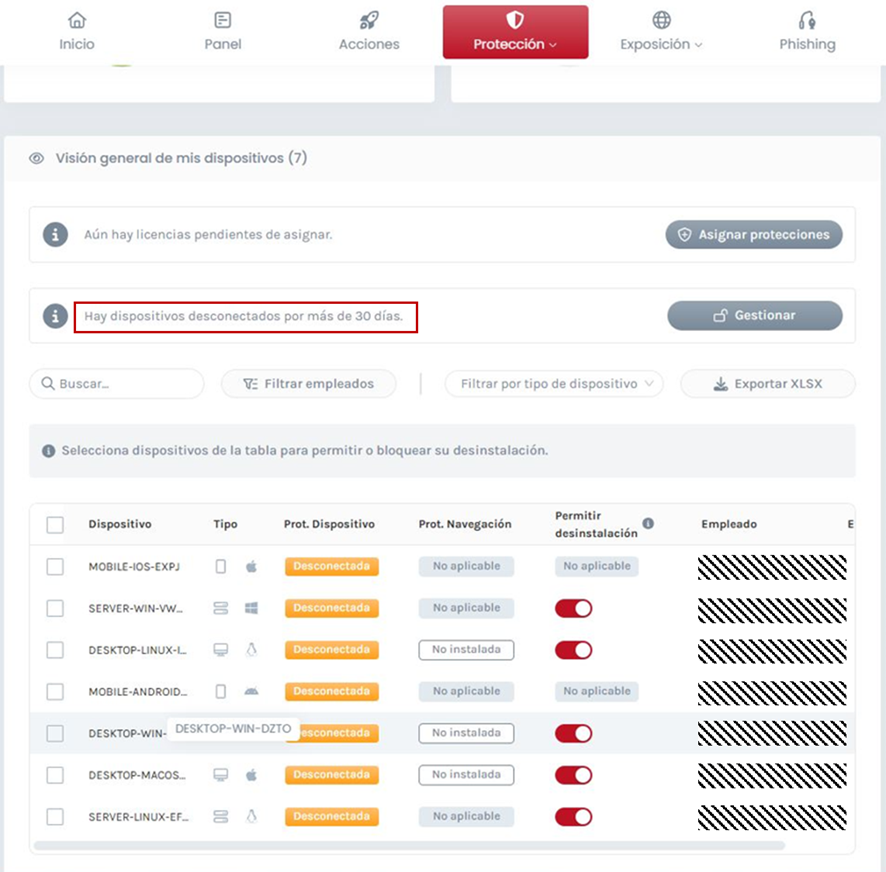Select the MOBILE-IOS-EXPJ row checkbox
The image size is (886, 872).
click(x=55, y=566)
